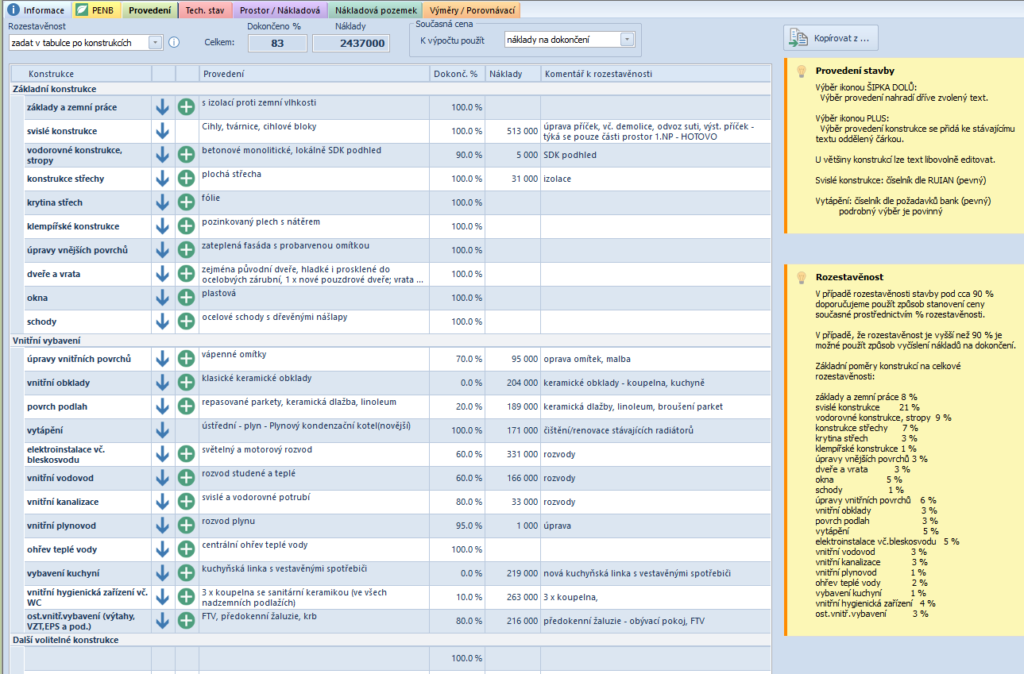The height and width of the screenshot is (674, 1024).
Task: Click down arrow for svislé konstrukce
Action: [163, 131]
